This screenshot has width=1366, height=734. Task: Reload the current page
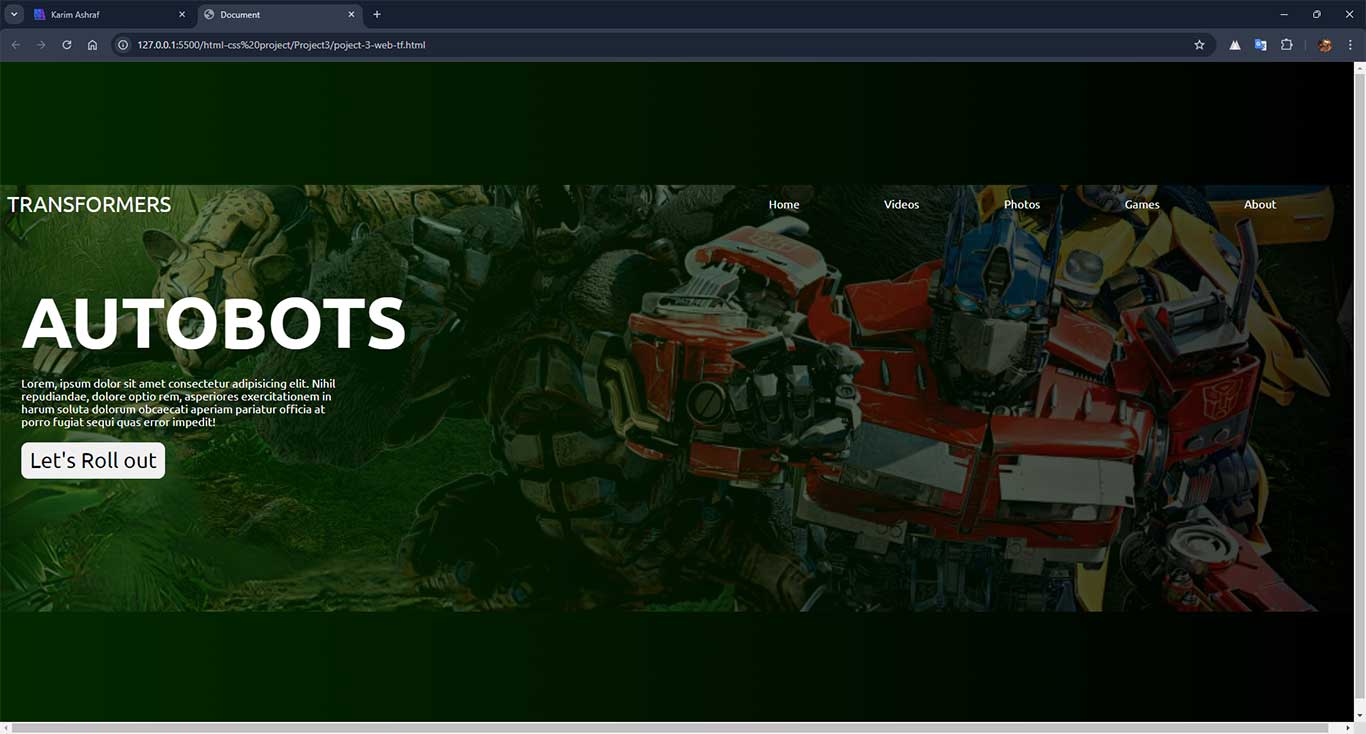coord(67,45)
